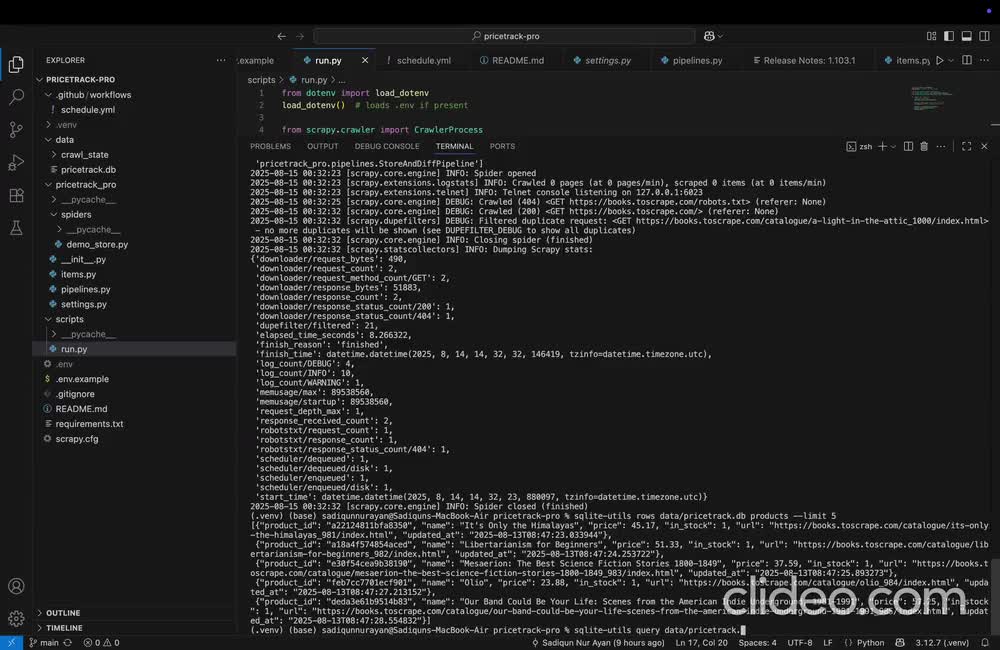Open the Explorer view in activity bar

tap(16, 64)
